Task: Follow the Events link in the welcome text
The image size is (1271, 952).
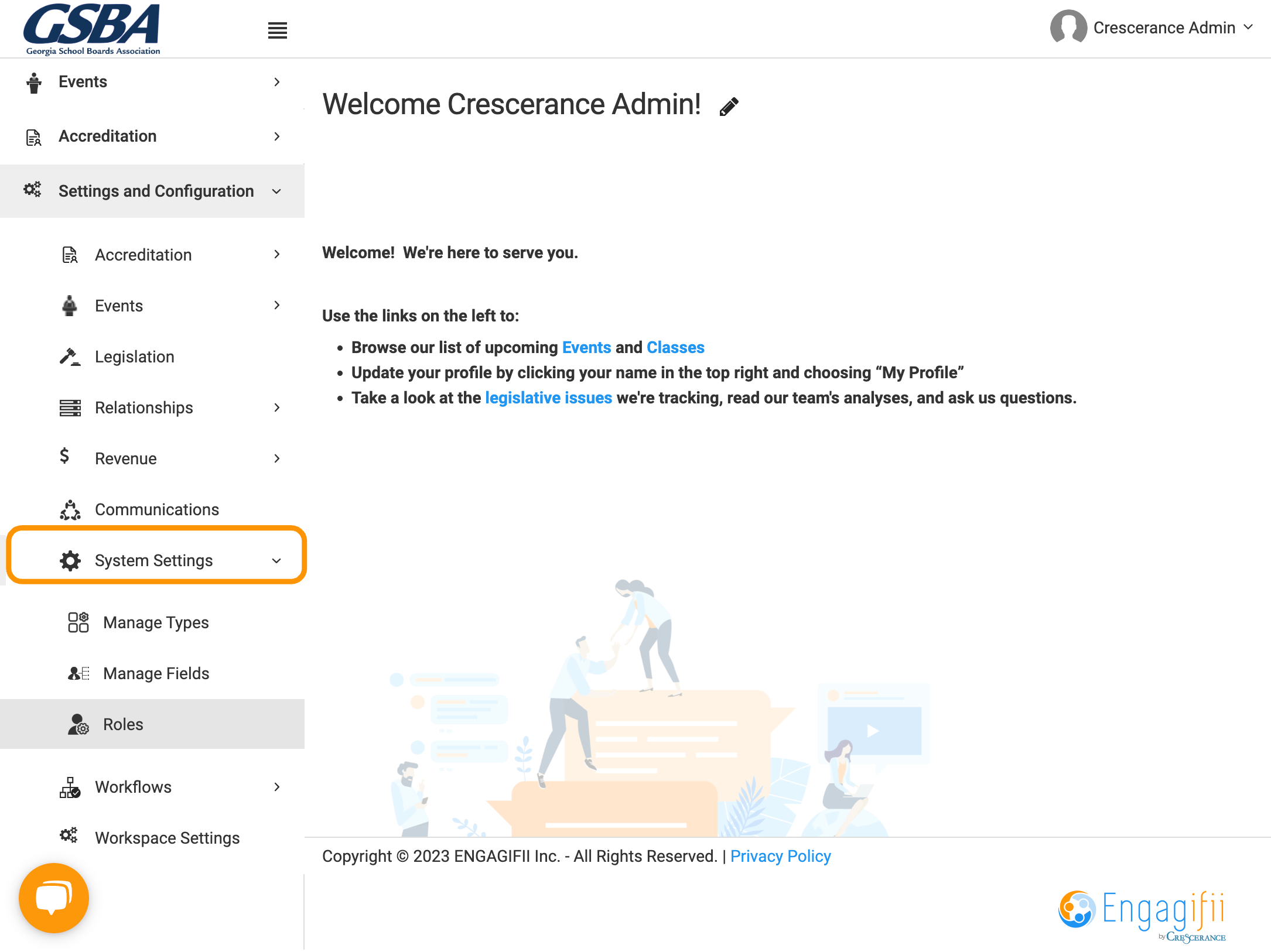Action: pyautogui.click(x=586, y=347)
